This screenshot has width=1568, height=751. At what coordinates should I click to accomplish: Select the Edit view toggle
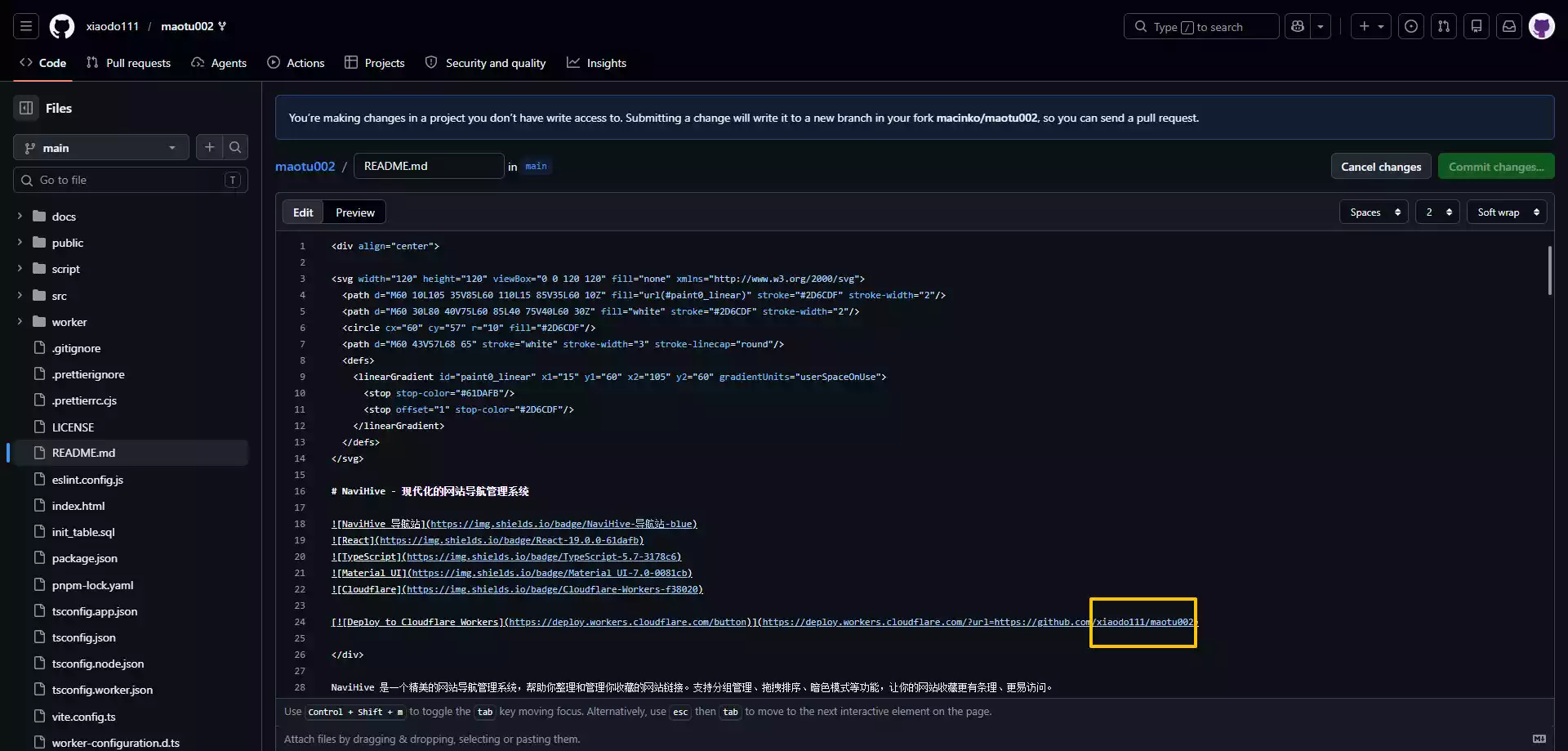coord(303,212)
